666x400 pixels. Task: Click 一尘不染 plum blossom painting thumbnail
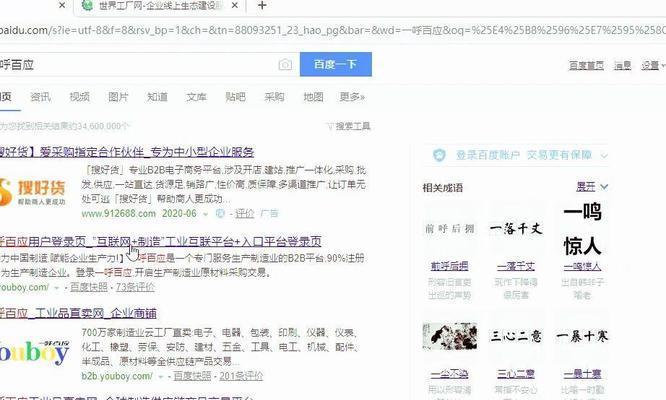449,336
